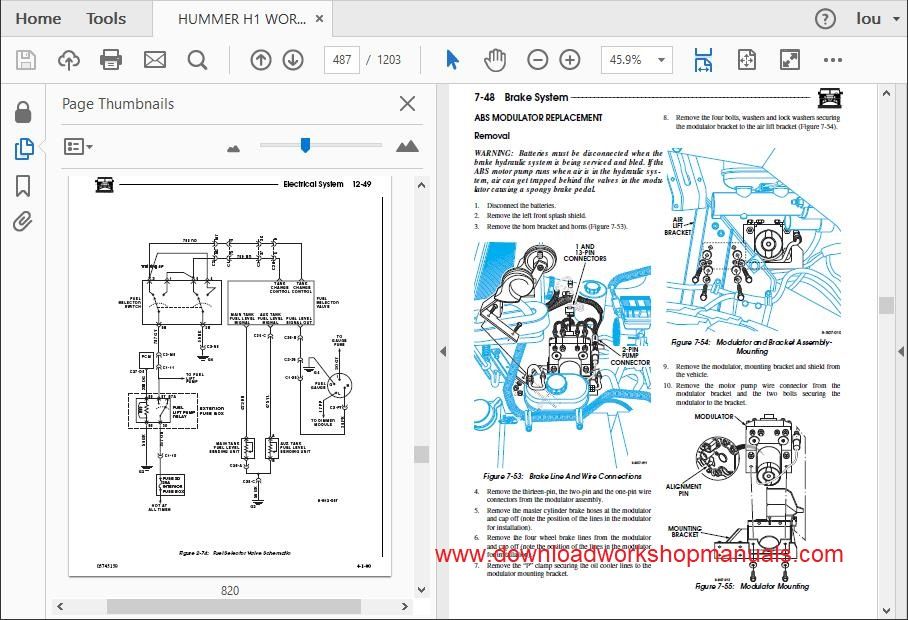
Task: Click the page number field 487
Action: [x=342, y=60]
